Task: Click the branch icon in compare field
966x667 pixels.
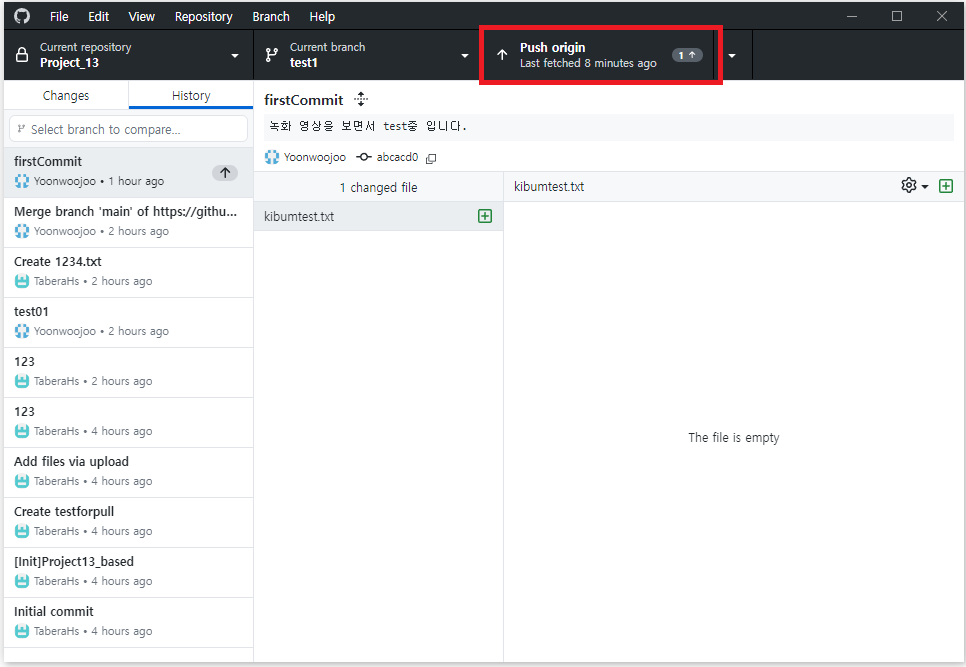Action: pyautogui.click(x=22, y=129)
